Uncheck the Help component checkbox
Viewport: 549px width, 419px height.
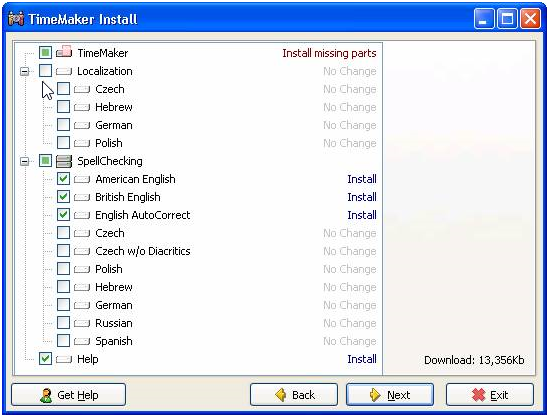click(x=45, y=359)
